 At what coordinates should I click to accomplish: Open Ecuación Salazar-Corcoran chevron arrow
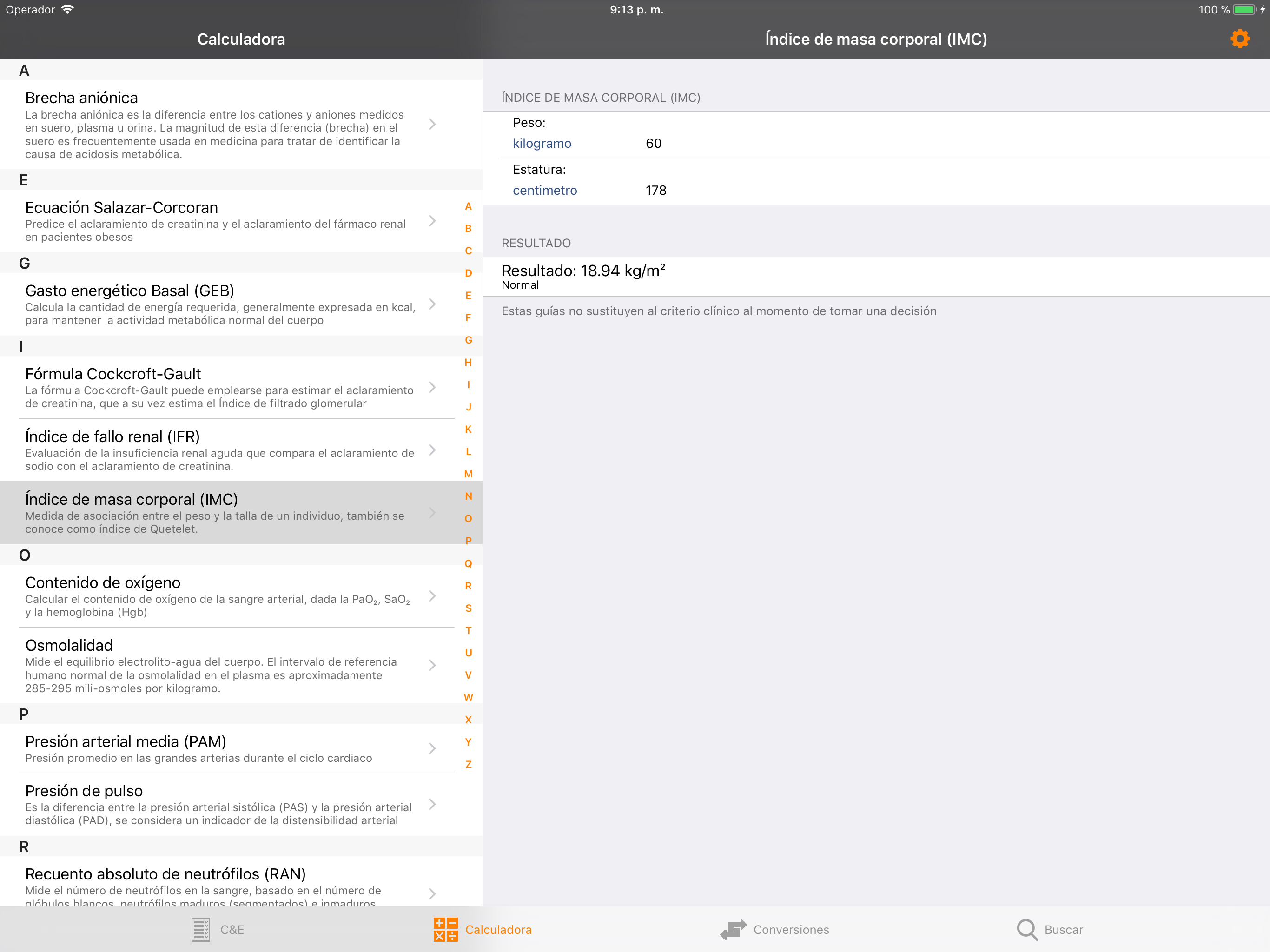pyautogui.click(x=432, y=220)
